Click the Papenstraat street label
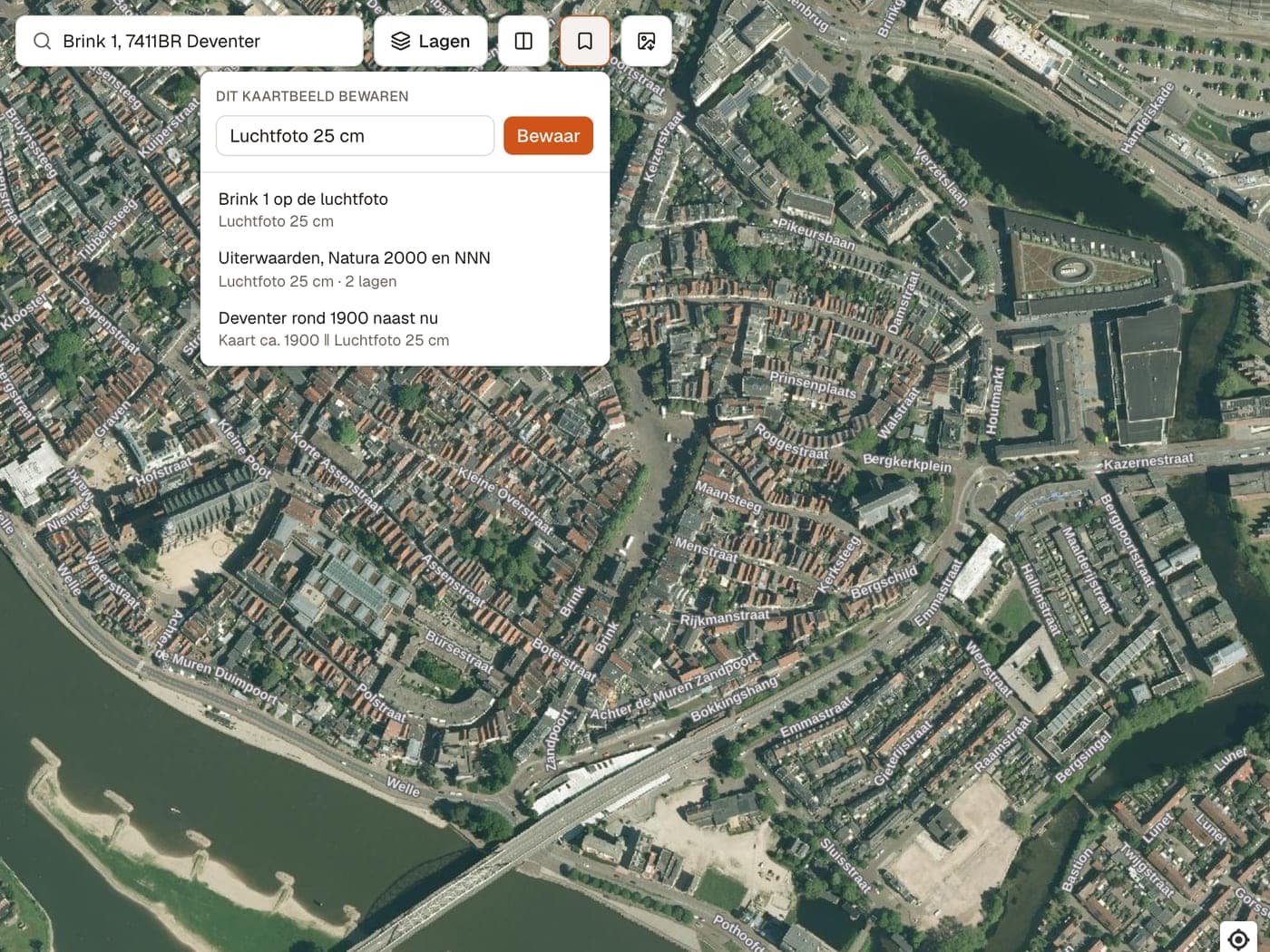 click(x=110, y=325)
